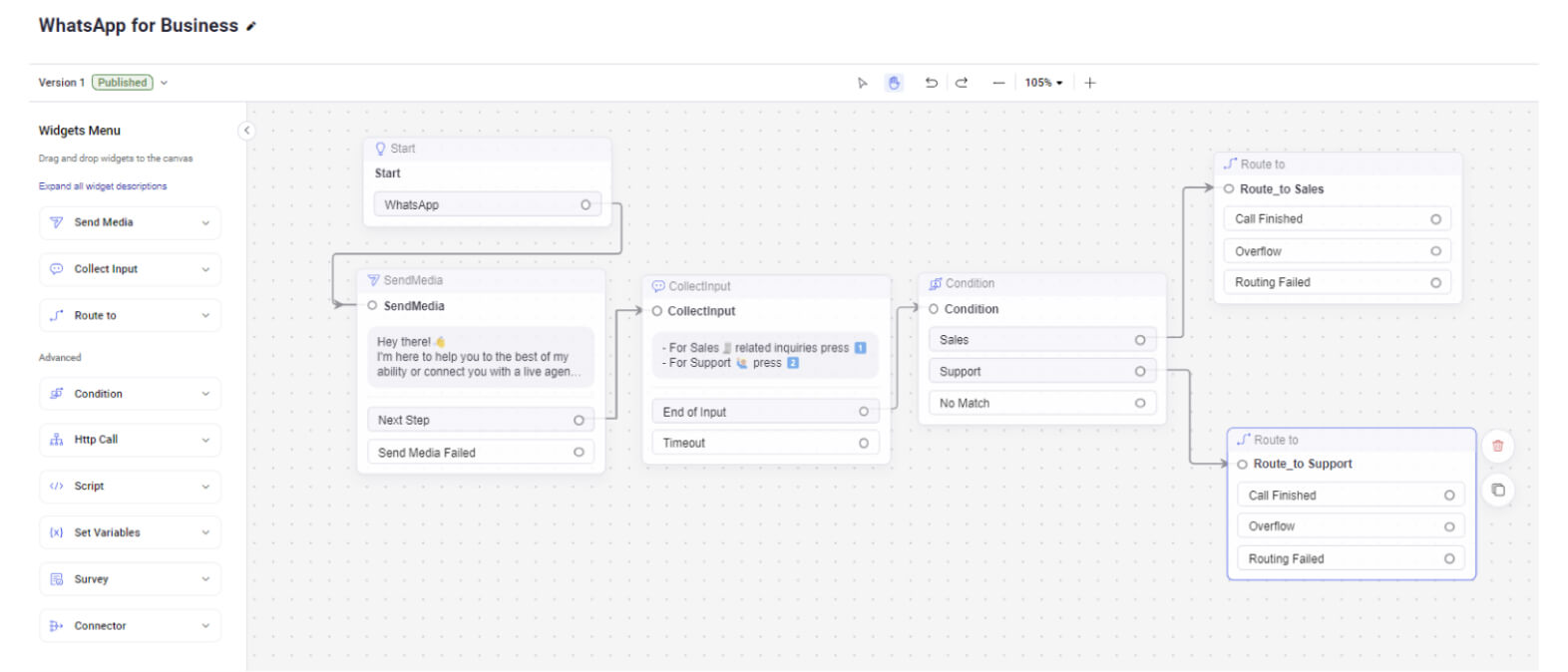This screenshot has width=1568, height=672.
Task: Open the 105% zoom level dropdown
Action: (x=1043, y=83)
